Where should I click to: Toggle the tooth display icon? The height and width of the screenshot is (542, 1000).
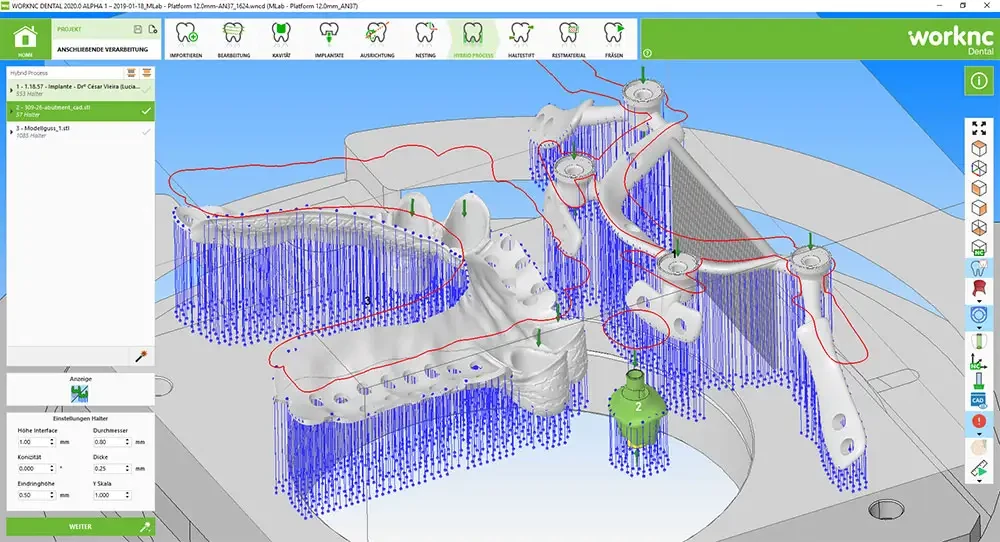[979, 268]
